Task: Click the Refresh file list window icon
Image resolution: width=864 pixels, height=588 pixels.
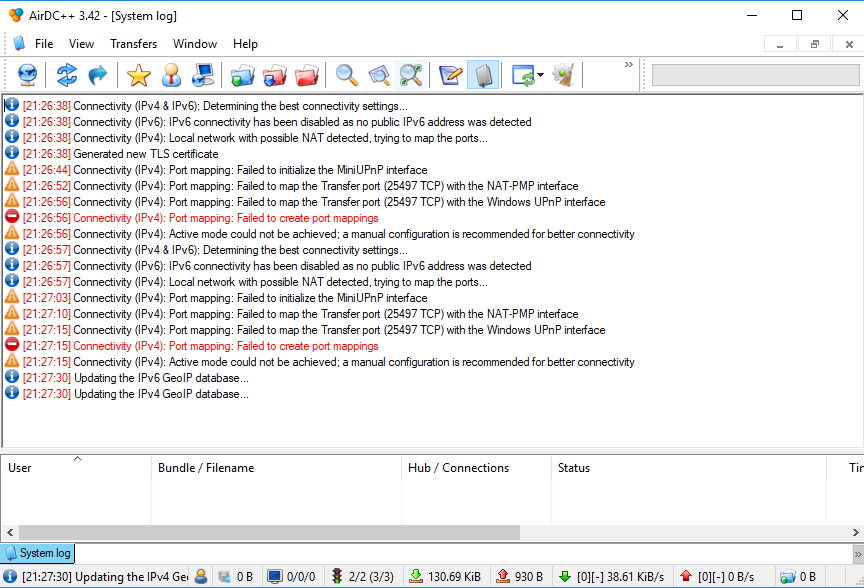Action: coord(522,74)
